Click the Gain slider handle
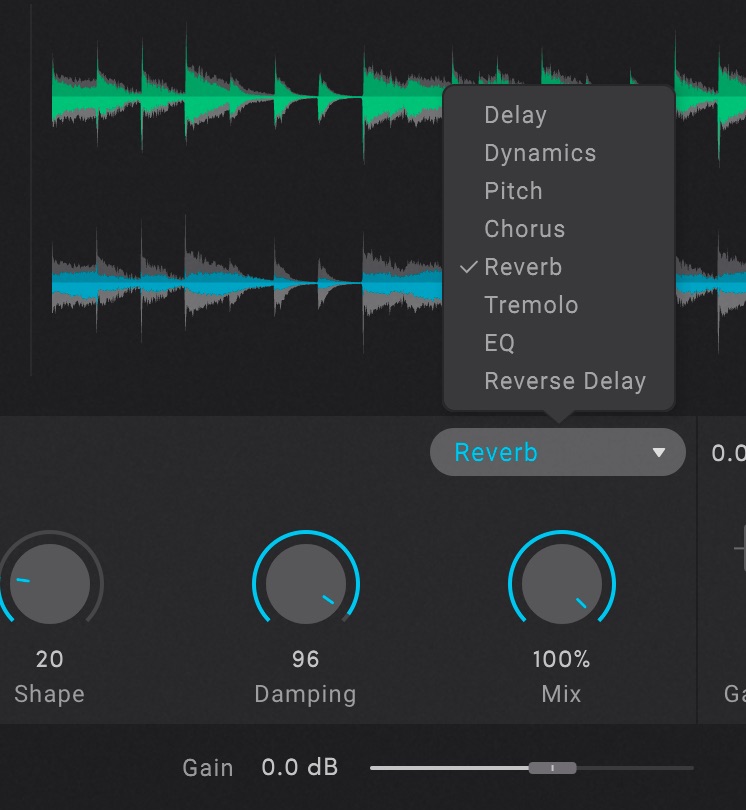Image resolution: width=746 pixels, height=810 pixels. click(553, 768)
